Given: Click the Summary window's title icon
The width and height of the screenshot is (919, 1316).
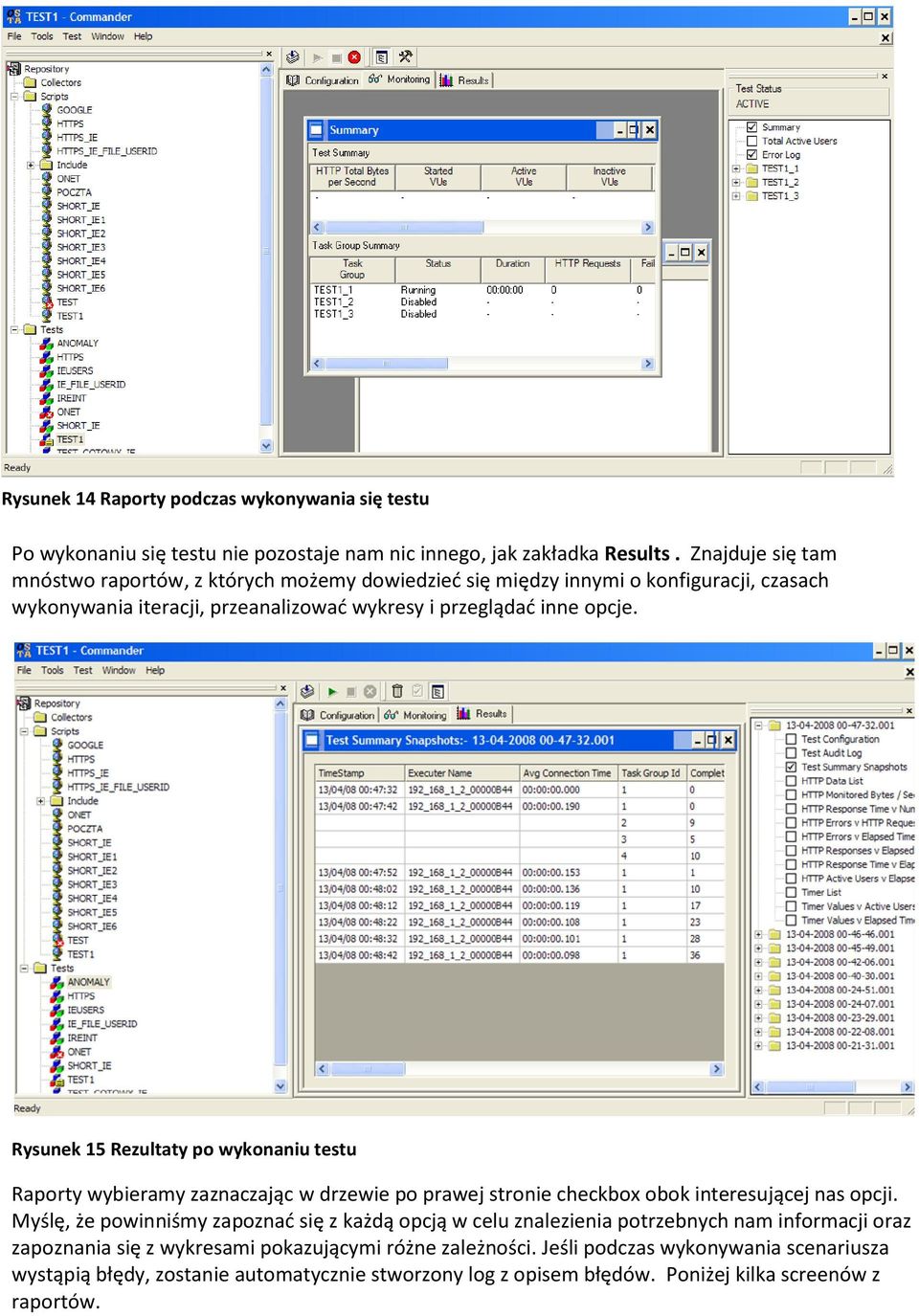Looking at the screenshot, I should (x=318, y=130).
